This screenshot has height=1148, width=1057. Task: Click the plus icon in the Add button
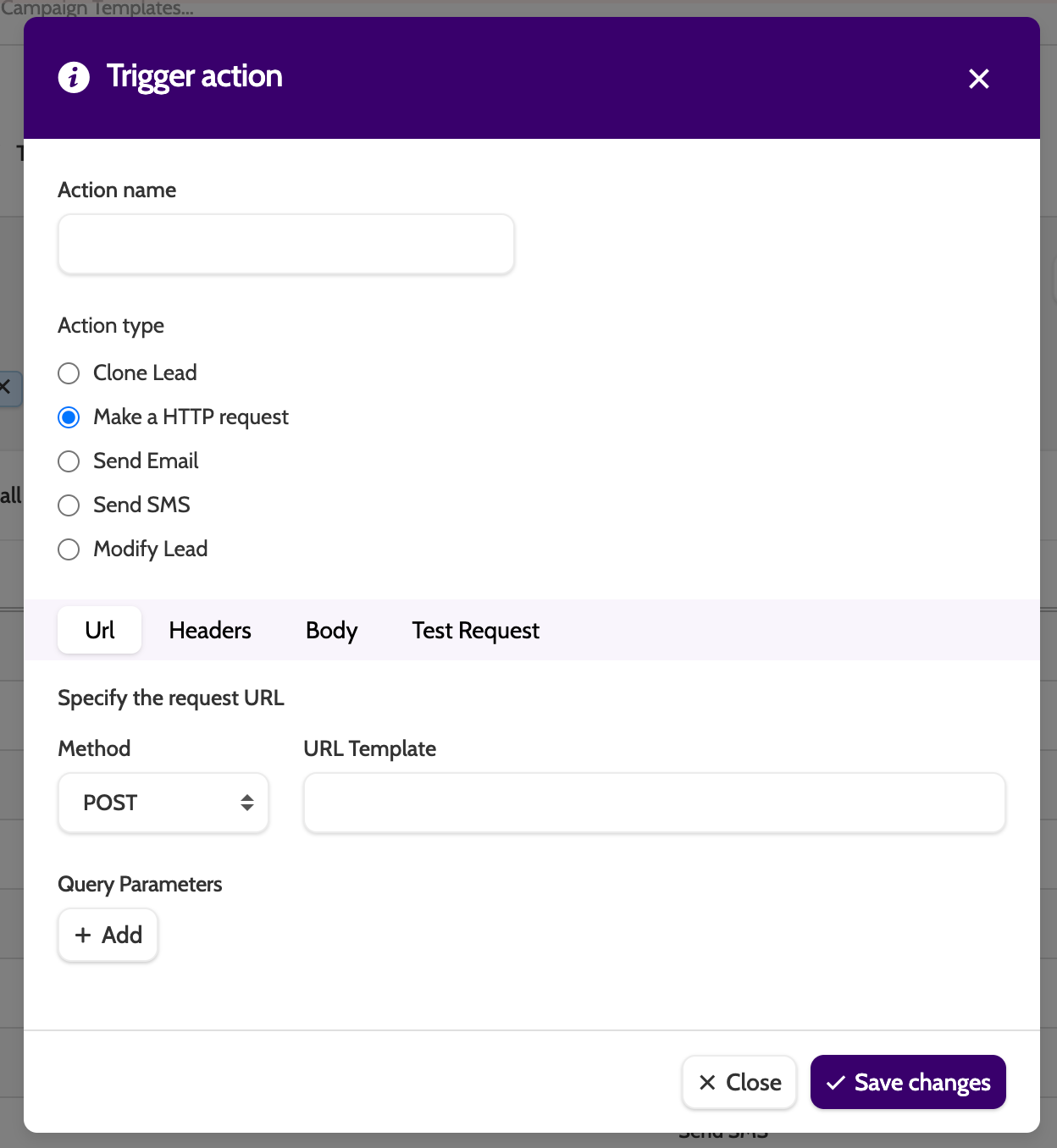pyautogui.click(x=83, y=935)
